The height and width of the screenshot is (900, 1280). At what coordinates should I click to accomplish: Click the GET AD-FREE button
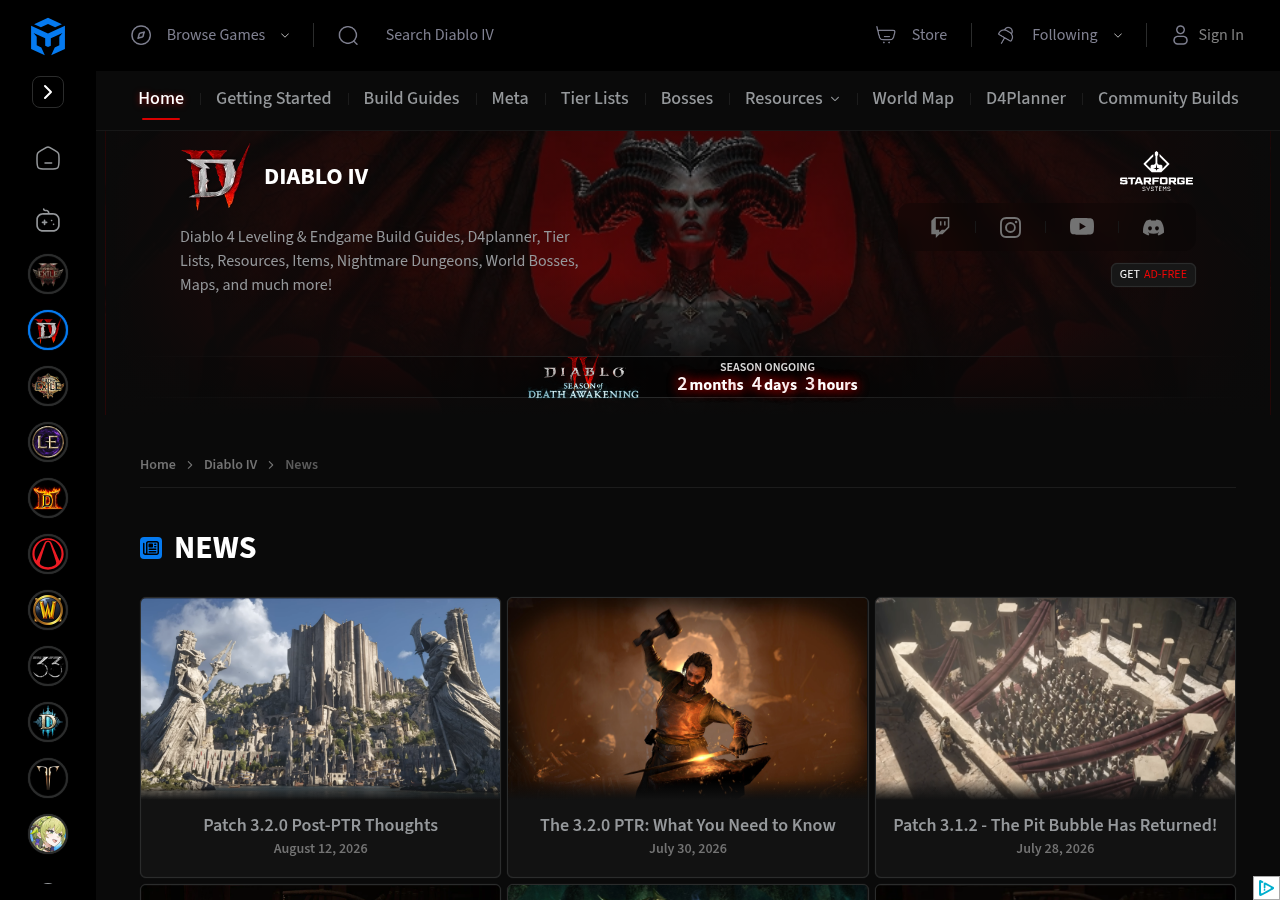tap(1153, 274)
